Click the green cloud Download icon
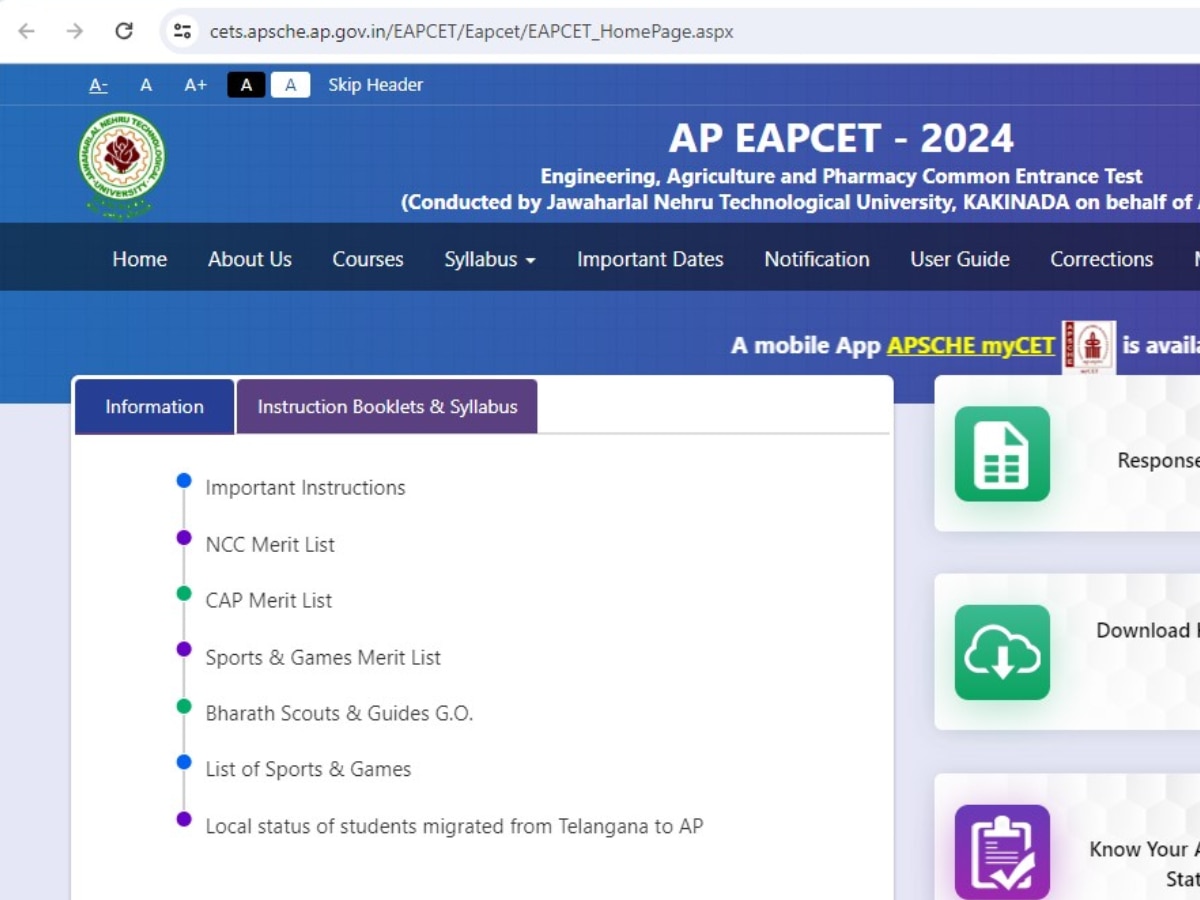 (x=1000, y=652)
